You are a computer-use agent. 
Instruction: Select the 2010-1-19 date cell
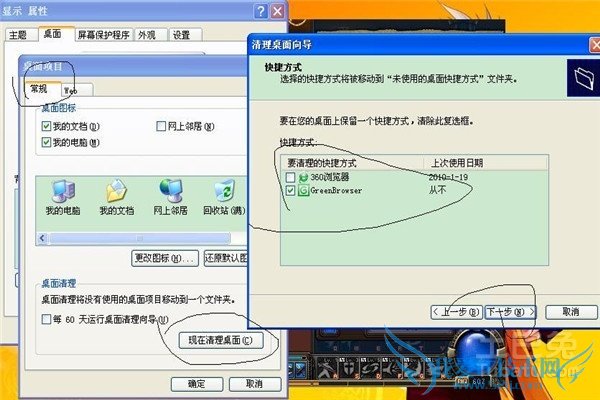point(448,177)
